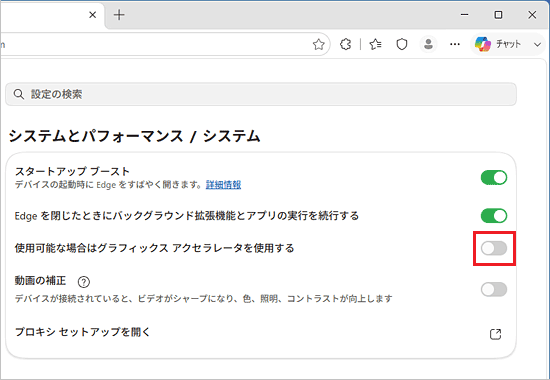This screenshot has height=380, width=550.
Task: Open Settings and more ellipsis menu
Action: 455,44
